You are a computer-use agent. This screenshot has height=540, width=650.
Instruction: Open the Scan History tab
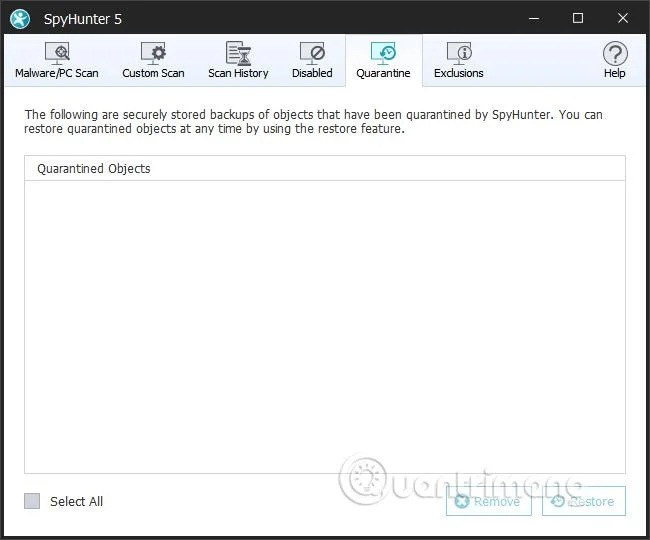[238, 61]
